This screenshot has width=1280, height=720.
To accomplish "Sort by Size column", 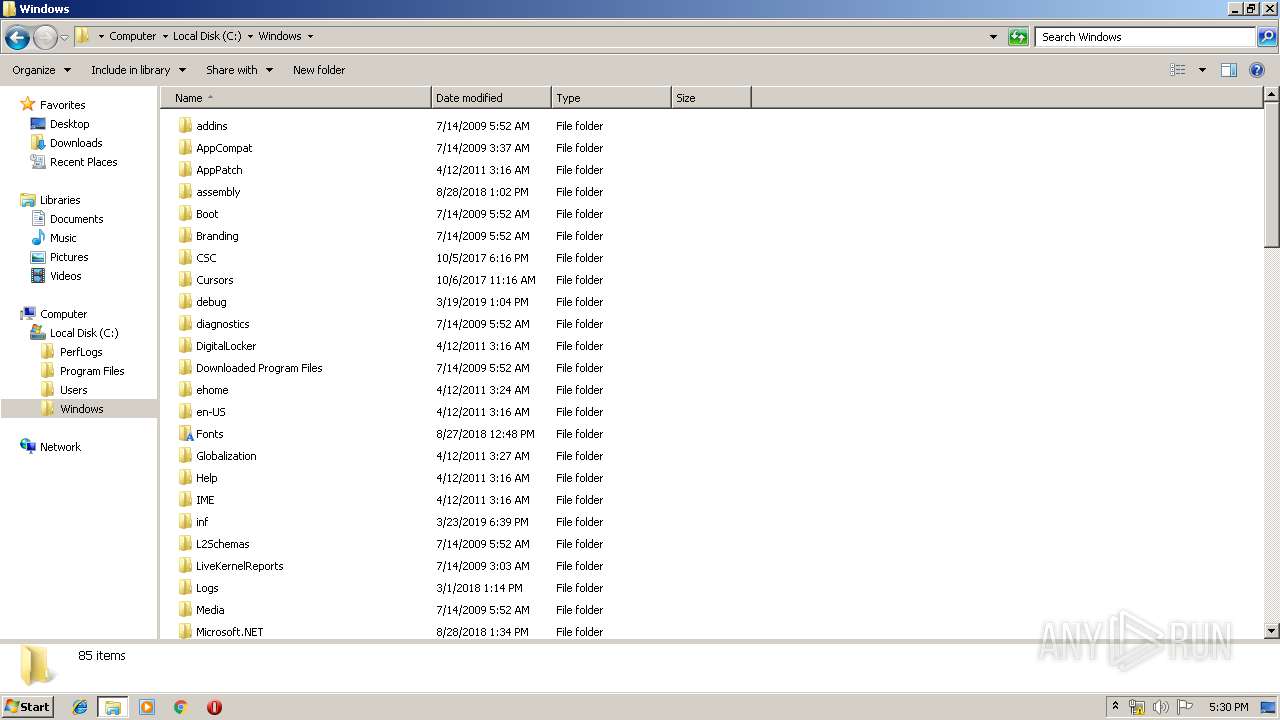I will coord(711,98).
